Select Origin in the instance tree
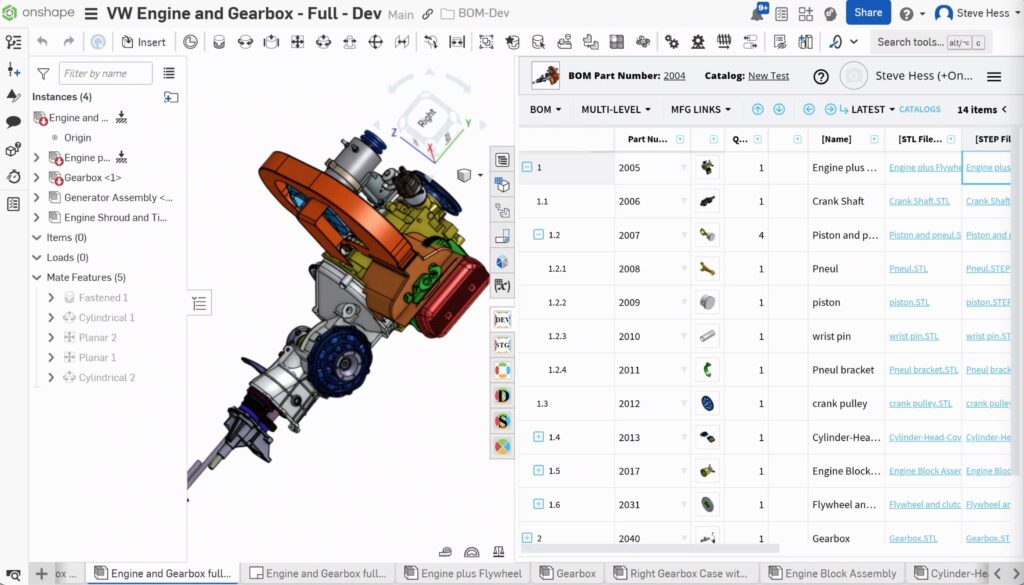The width and height of the screenshot is (1024, 585). pos(78,138)
